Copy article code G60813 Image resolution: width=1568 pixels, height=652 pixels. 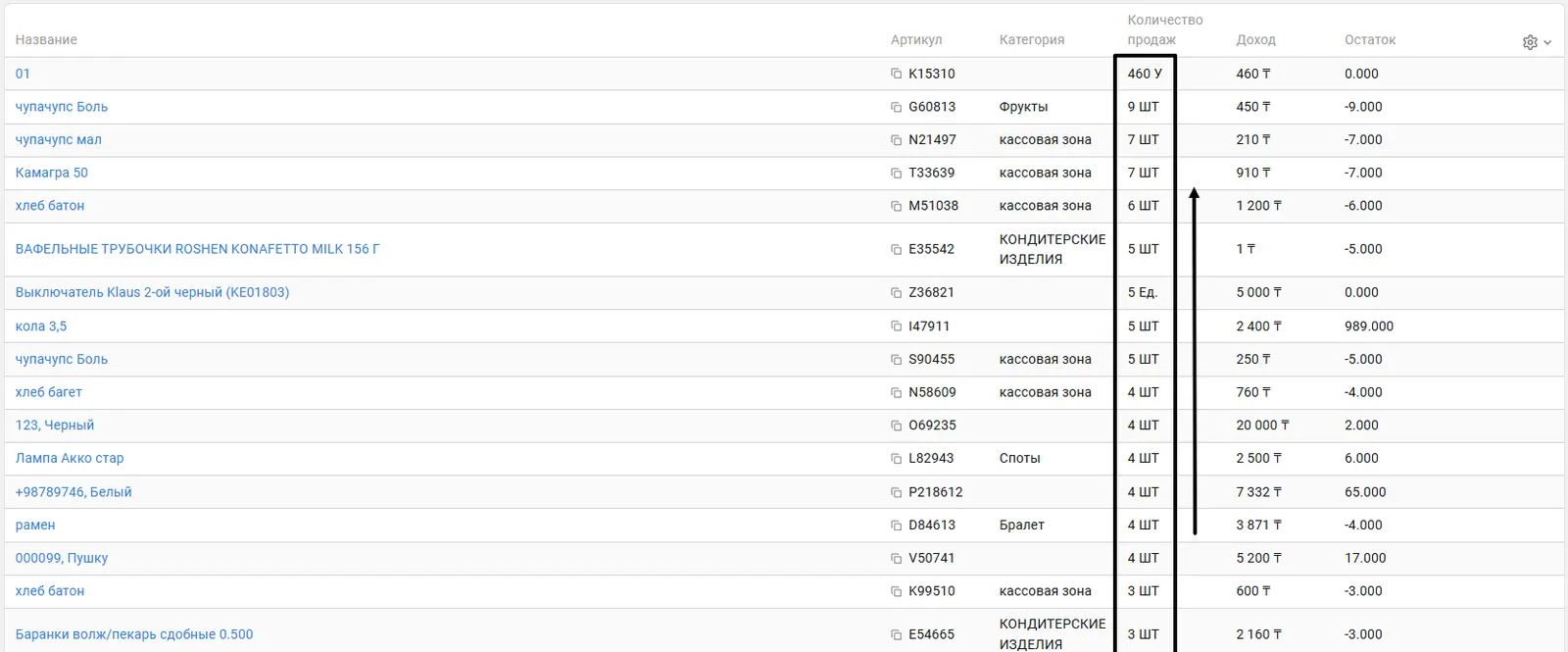pos(896,107)
